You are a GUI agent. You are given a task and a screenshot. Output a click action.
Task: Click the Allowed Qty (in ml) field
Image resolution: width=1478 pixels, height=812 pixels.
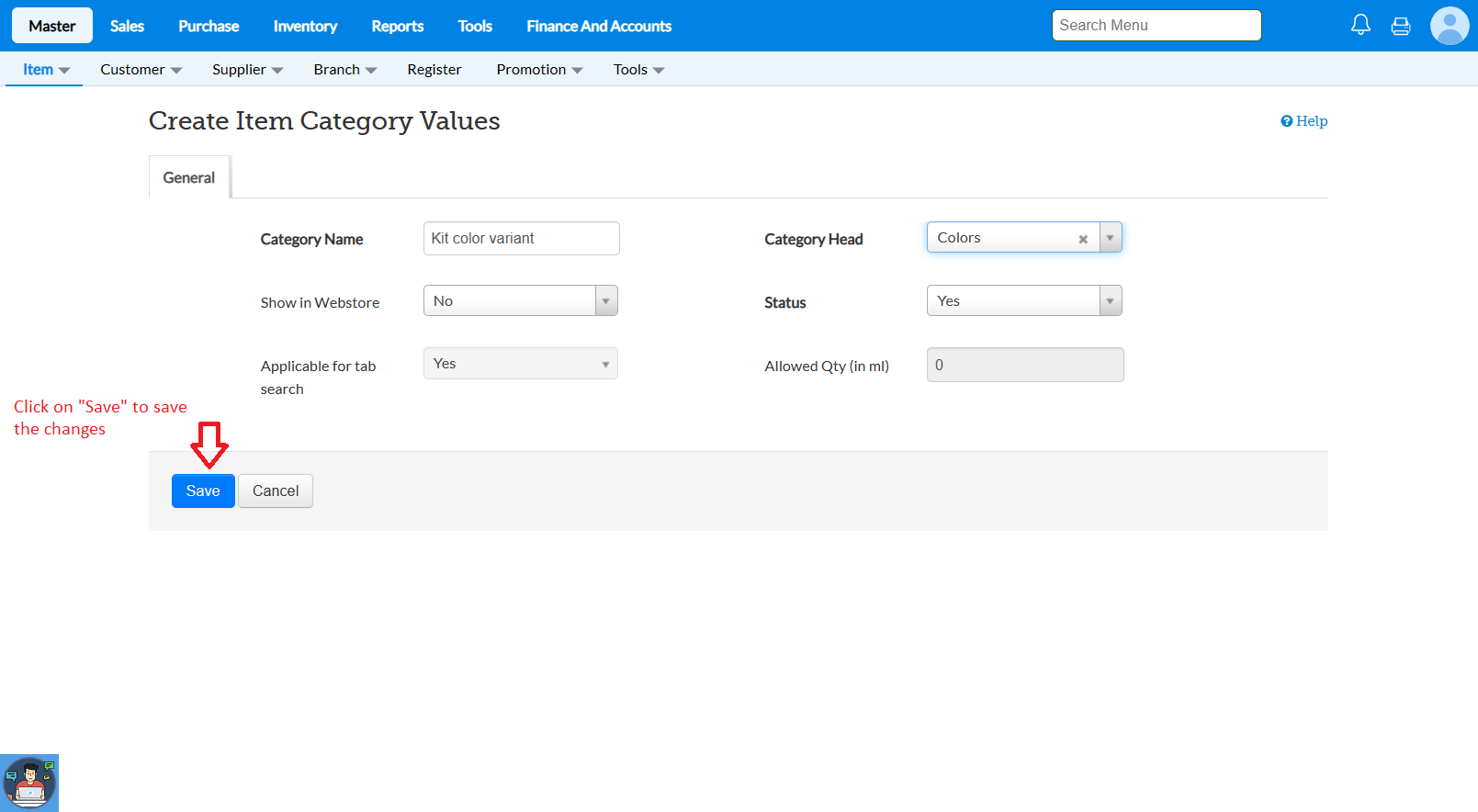[1025, 365]
